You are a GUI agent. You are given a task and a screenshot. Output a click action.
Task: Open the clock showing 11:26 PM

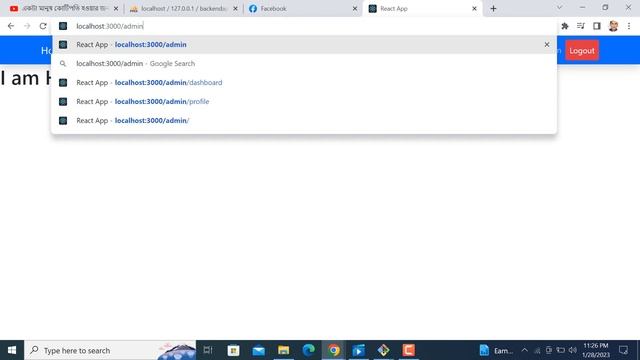pyautogui.click(x=596, y=350)
